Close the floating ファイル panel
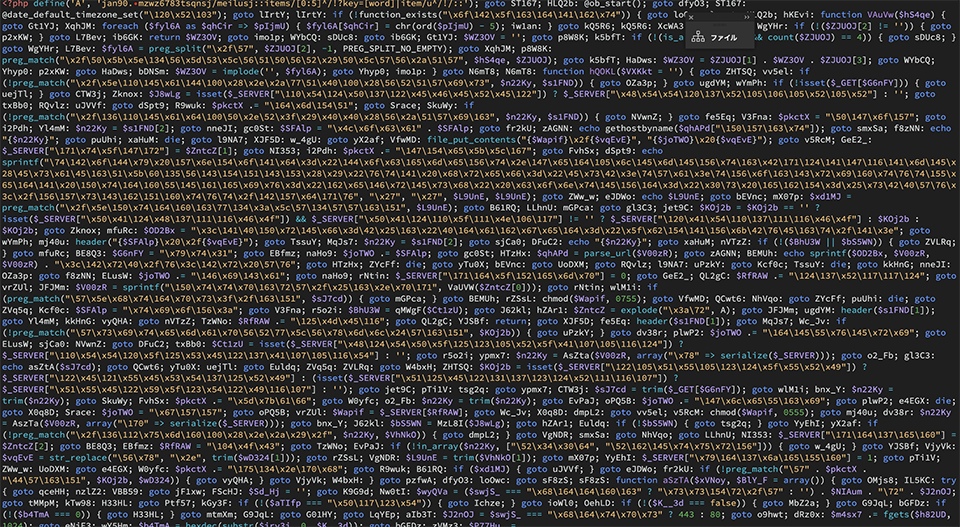 pos(691,18)
